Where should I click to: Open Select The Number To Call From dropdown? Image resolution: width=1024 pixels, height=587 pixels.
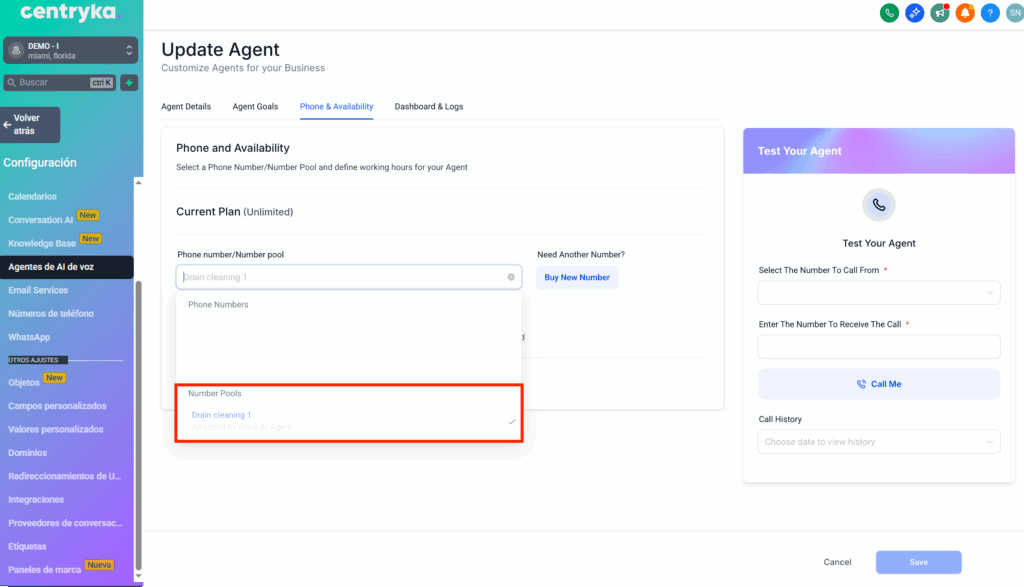tap(878, 292)
